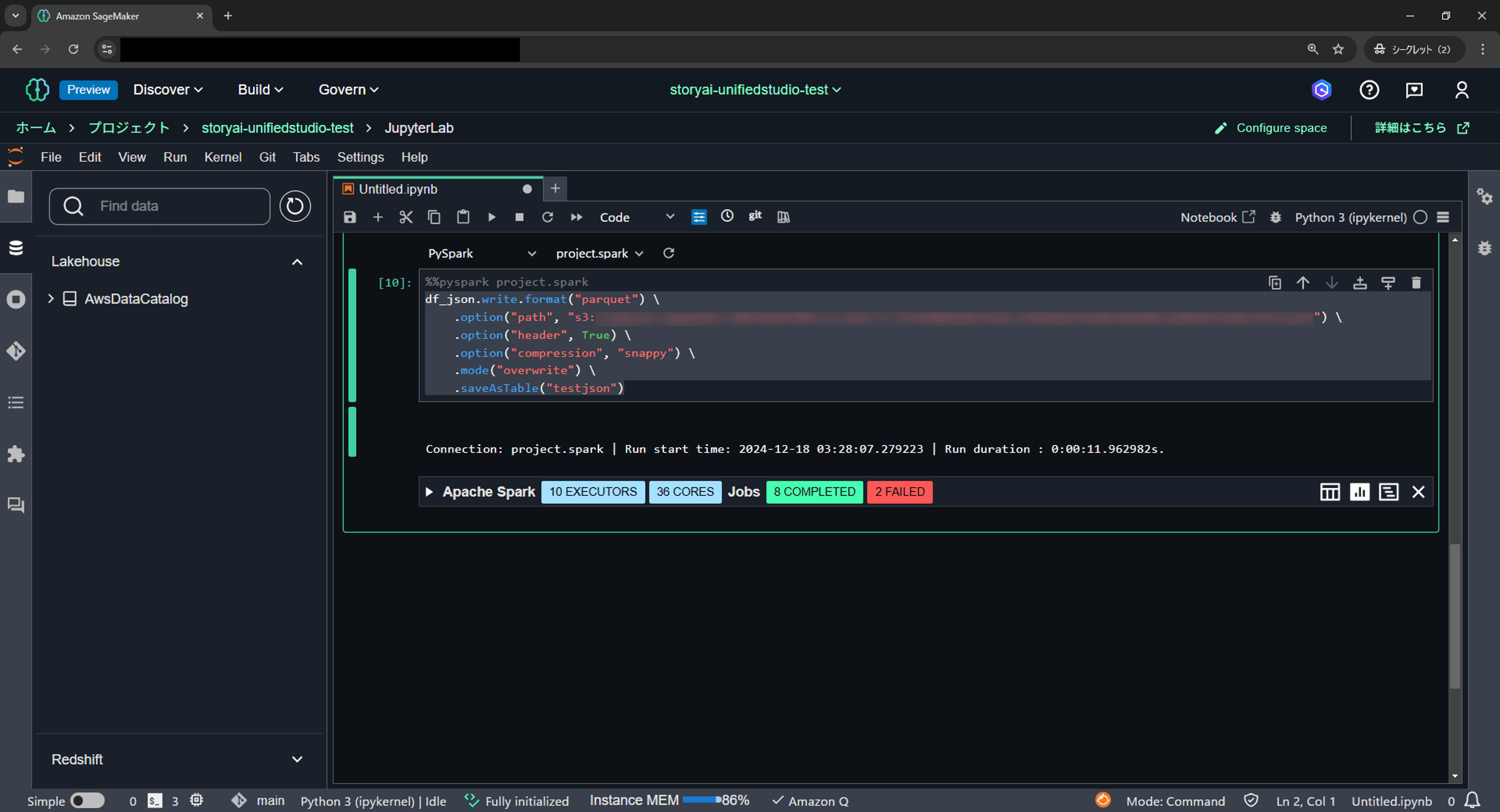Viewport: 1500px width, 812px height.
Task: Go to the プロジェクト breadcrumb
Action: [129, 128]
